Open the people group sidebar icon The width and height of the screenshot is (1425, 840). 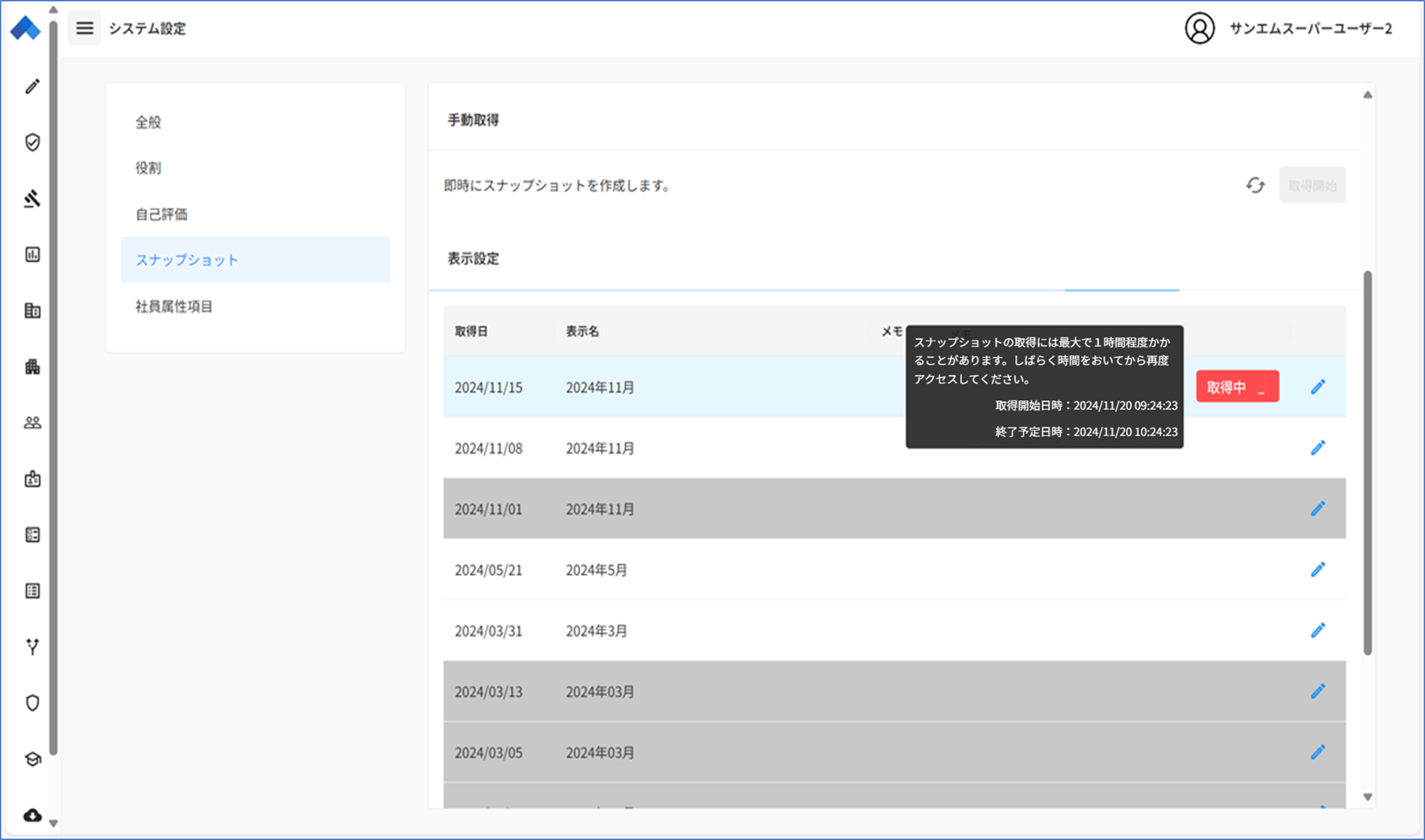pyautogui.click(x=32, y=423)
